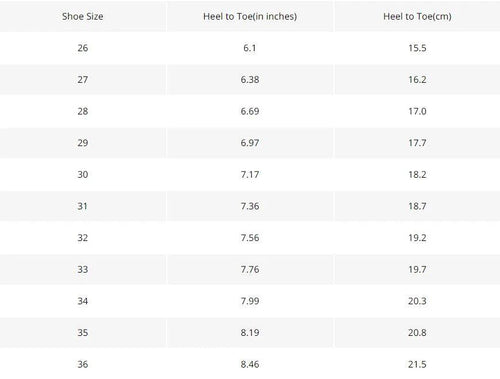This screenshot has height=379, width=500.
Task: Select the 8.19 inches cell
Action: click(250, 333)
